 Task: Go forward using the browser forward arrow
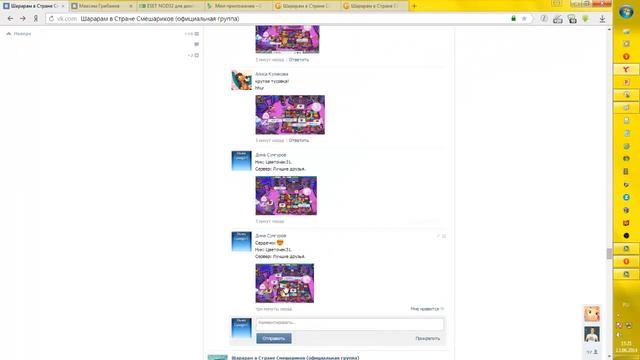(x=23, y=19)
